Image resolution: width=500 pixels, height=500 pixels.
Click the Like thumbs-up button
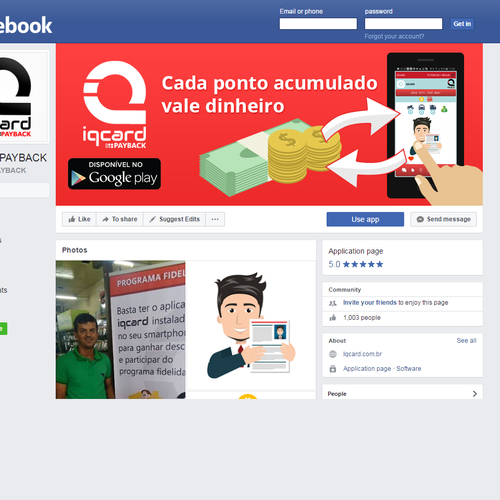[79, 219]
